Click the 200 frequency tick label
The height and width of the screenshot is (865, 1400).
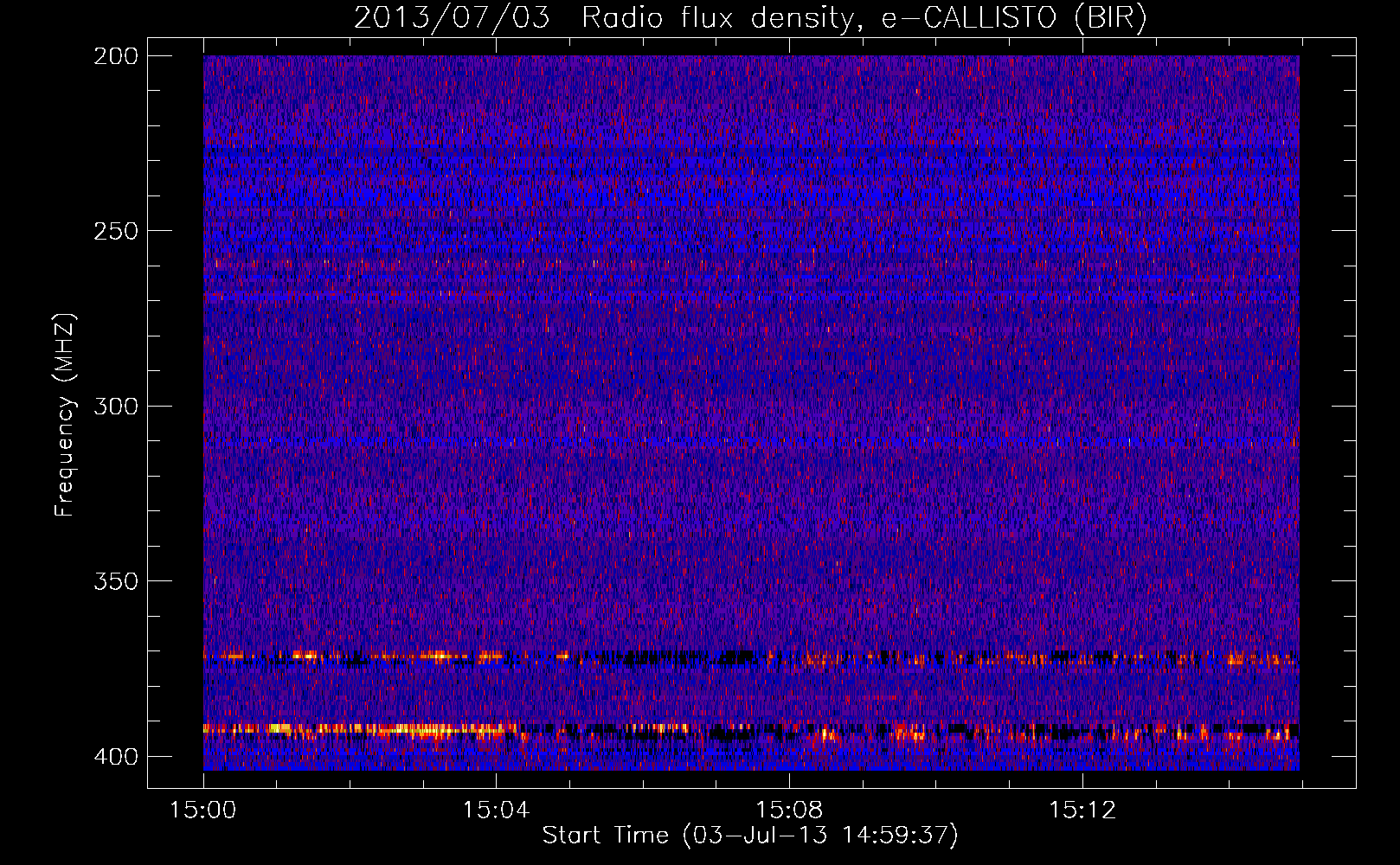[116, 55]
